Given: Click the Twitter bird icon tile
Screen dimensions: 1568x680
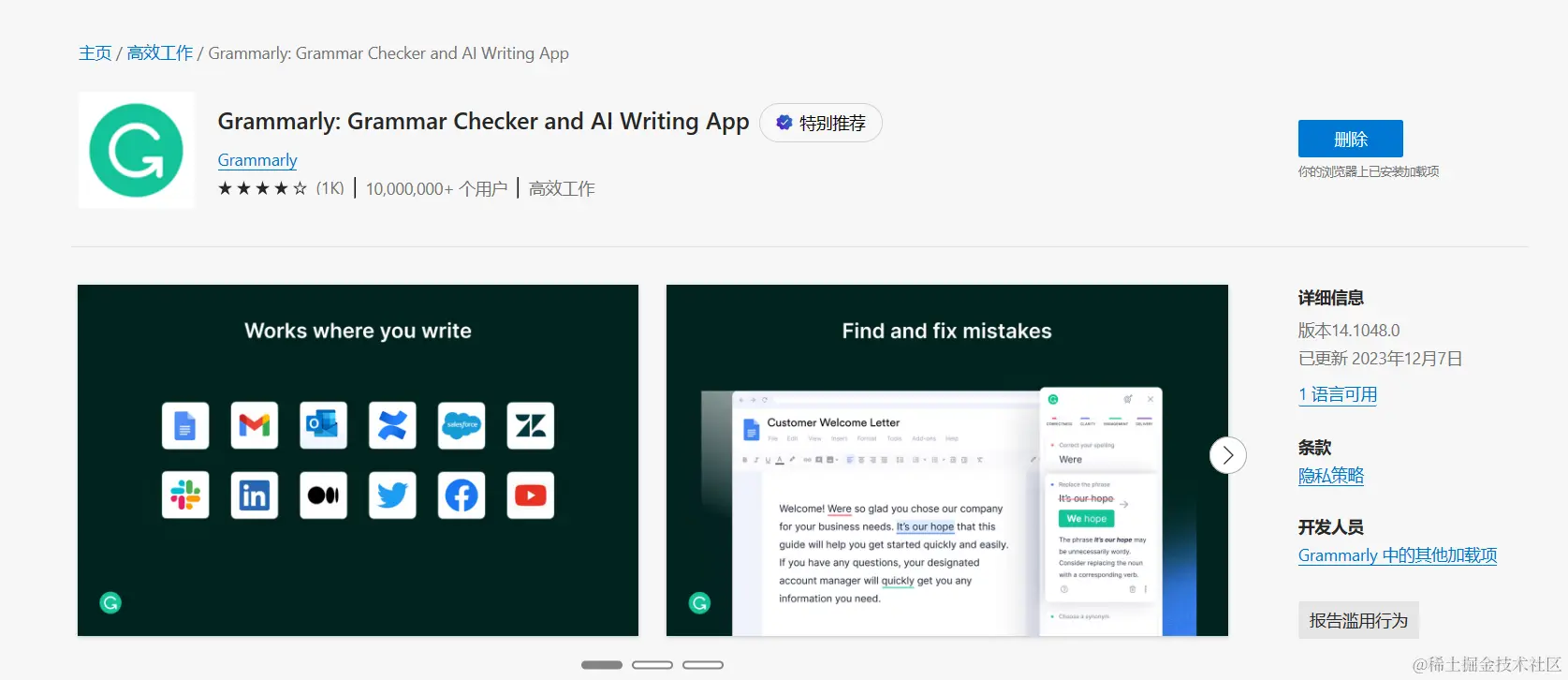Looking at the screenshot, I should coord(392,495).
